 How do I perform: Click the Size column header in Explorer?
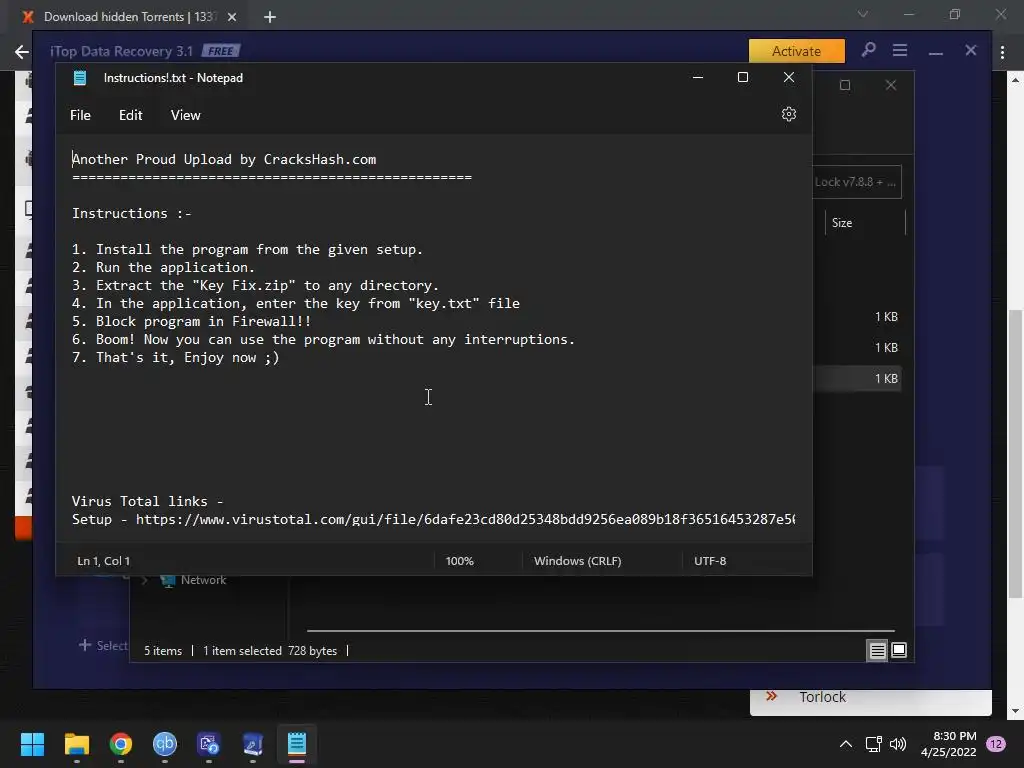(865, 223)
